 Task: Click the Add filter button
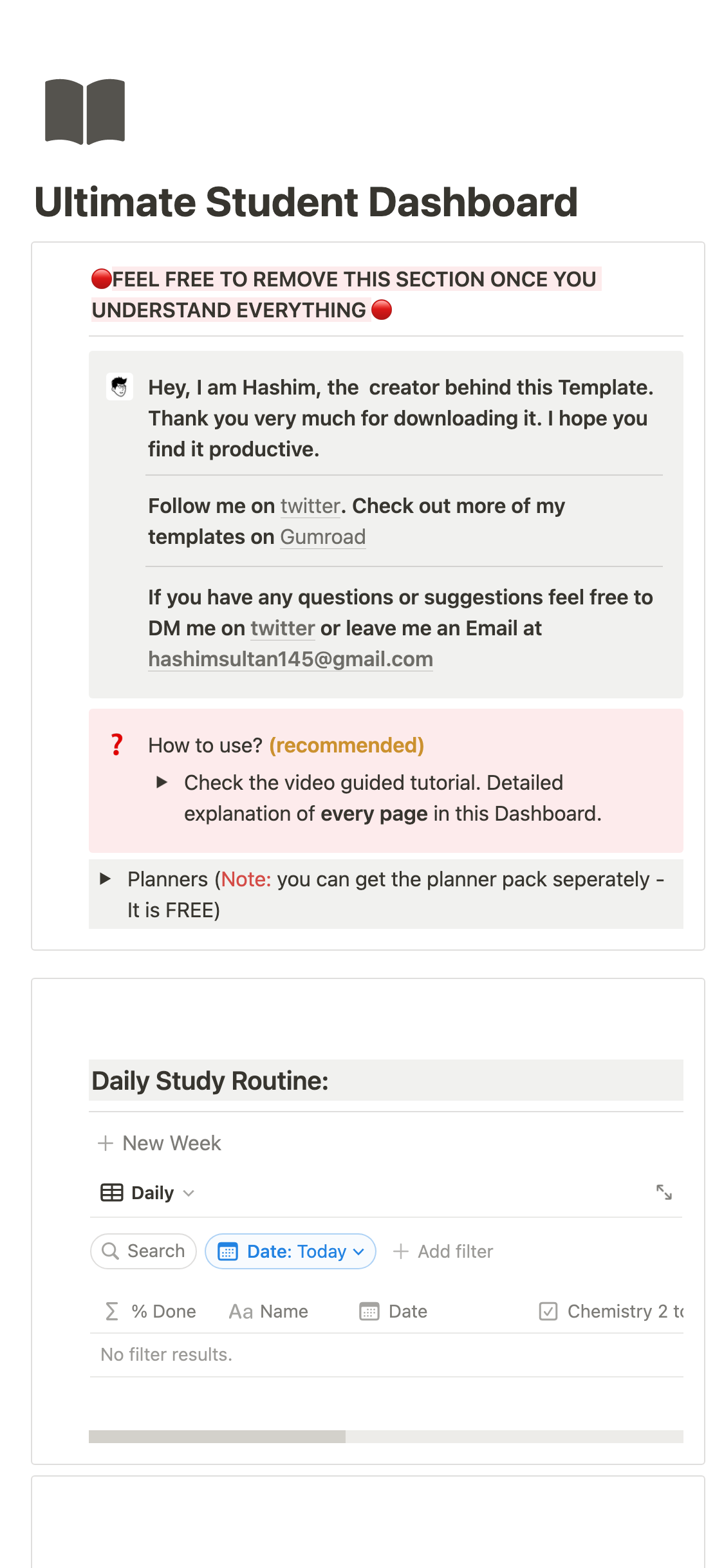(443, 1251)
